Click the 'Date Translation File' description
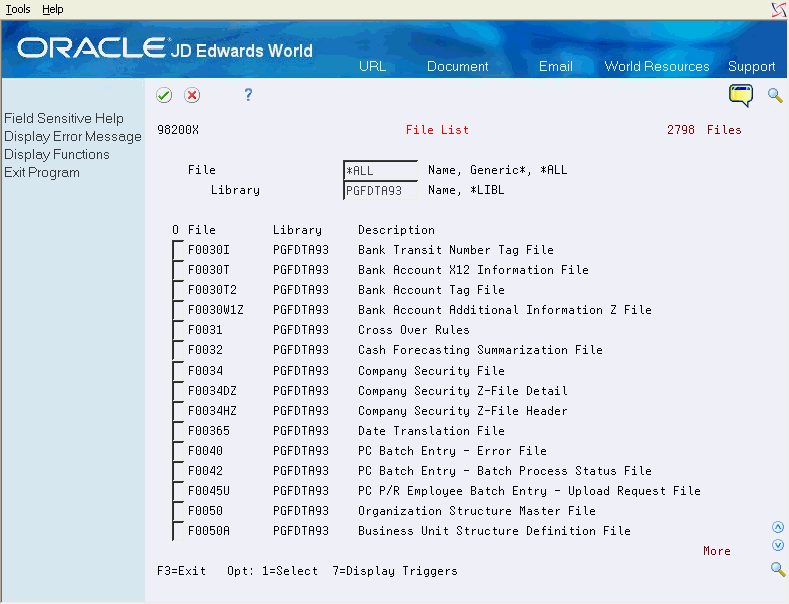 pyautogui.click(x=431, y=431)
